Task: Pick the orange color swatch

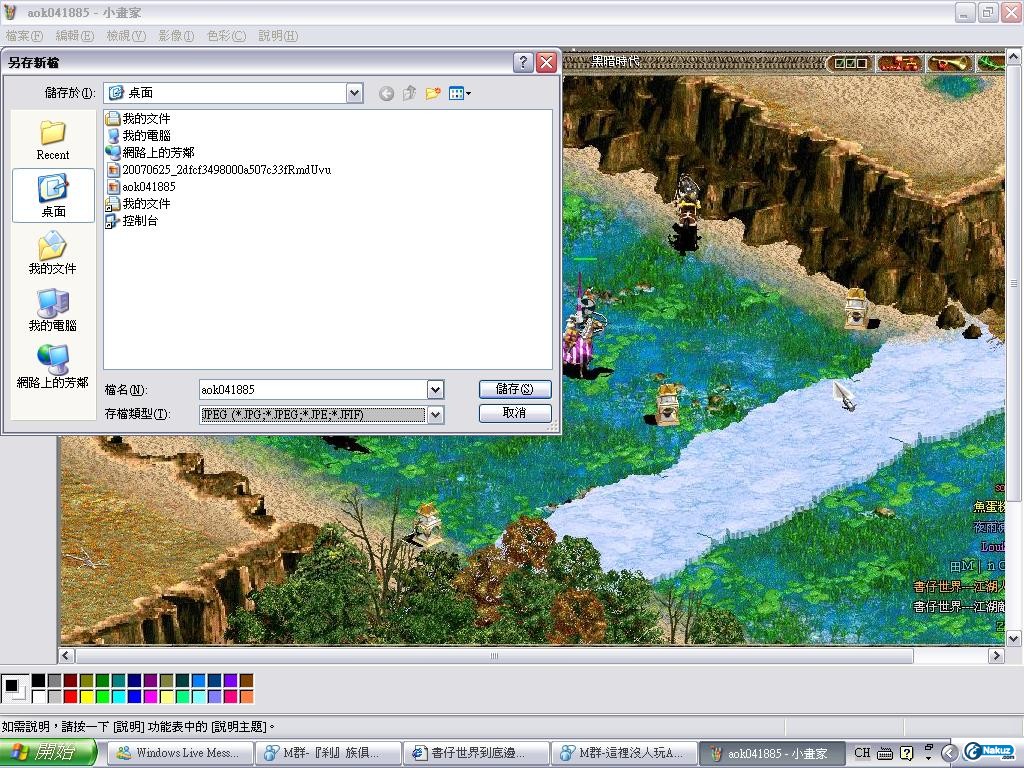Action: 246,696
